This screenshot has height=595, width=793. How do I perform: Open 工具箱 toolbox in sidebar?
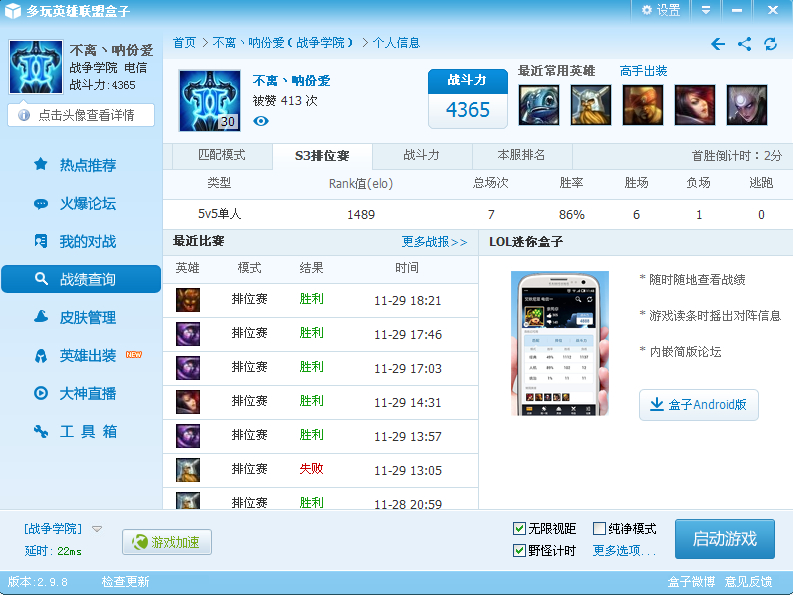coord(89,432)
